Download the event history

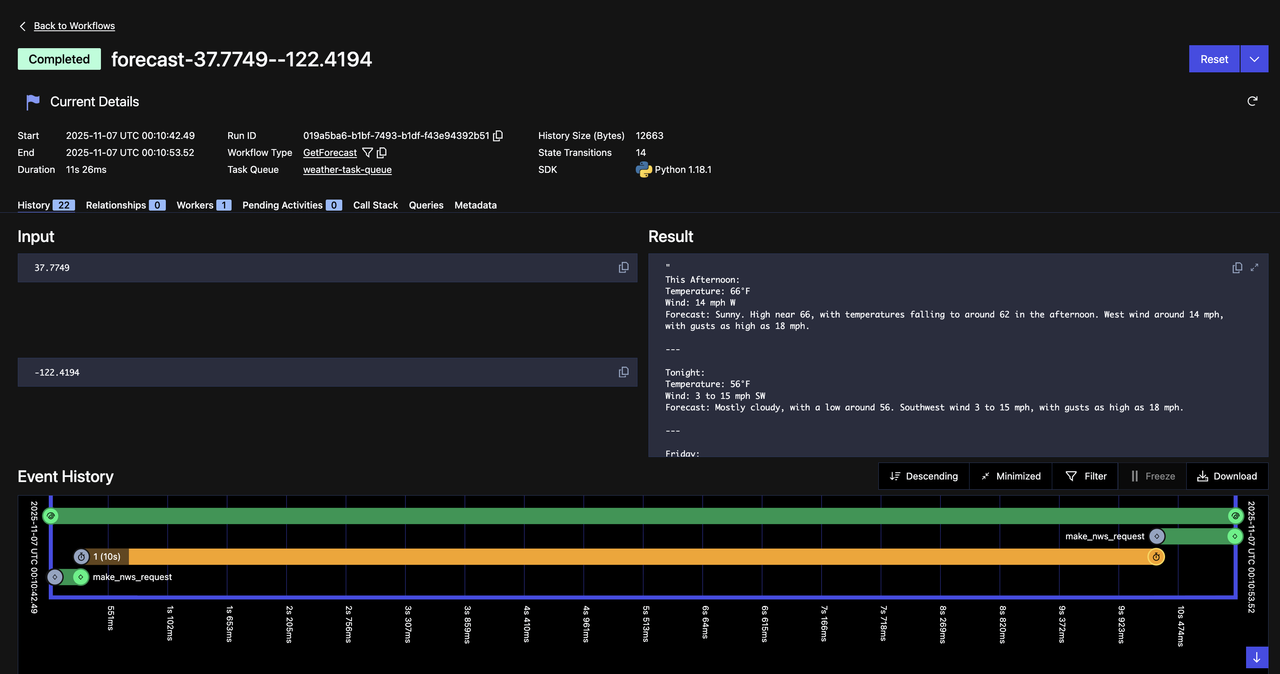click(x=1227, y=476)
